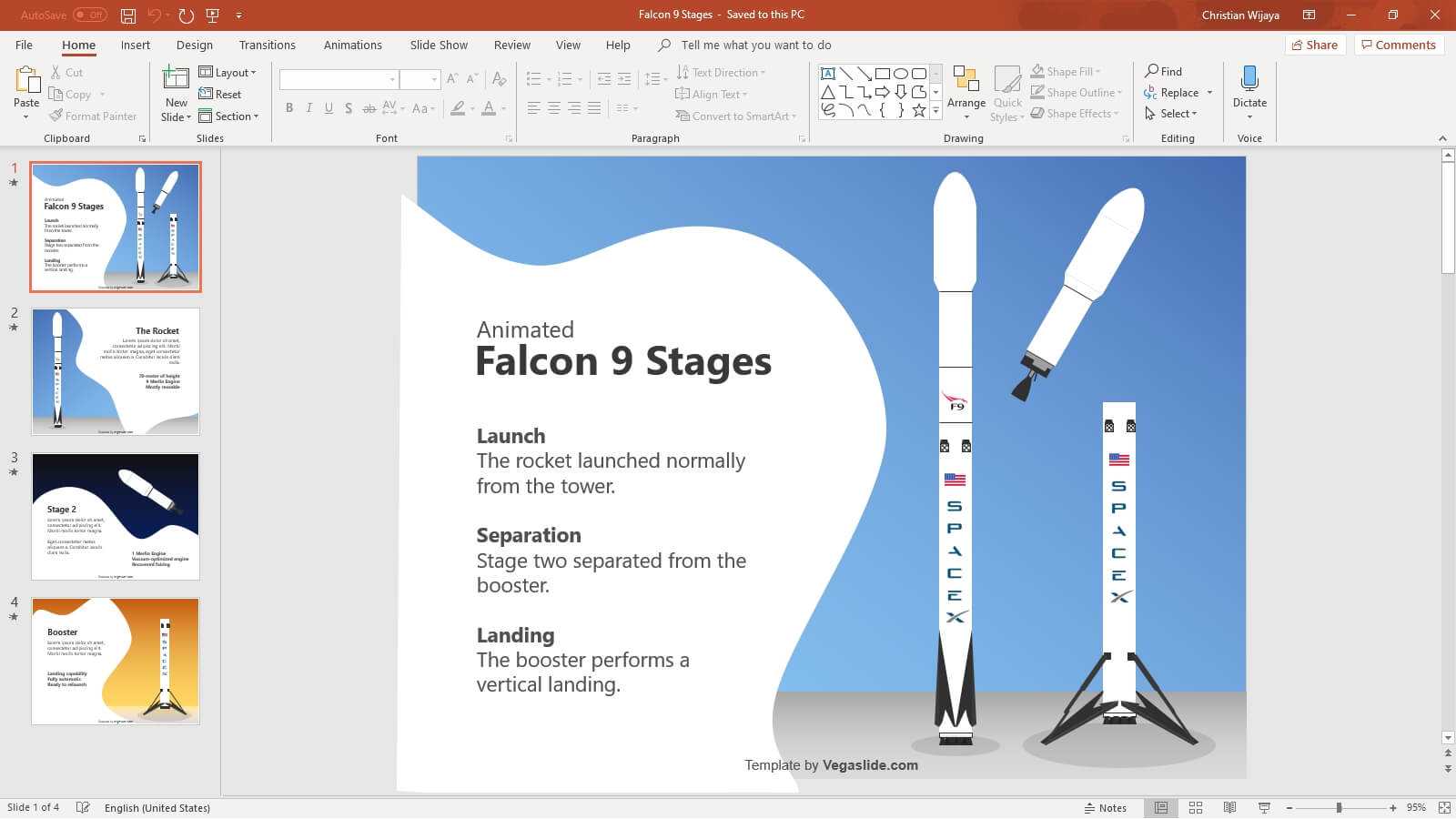Click the zoom in plus button
Viewport: 1456px width, 819px height.
tap(1392, 807)
